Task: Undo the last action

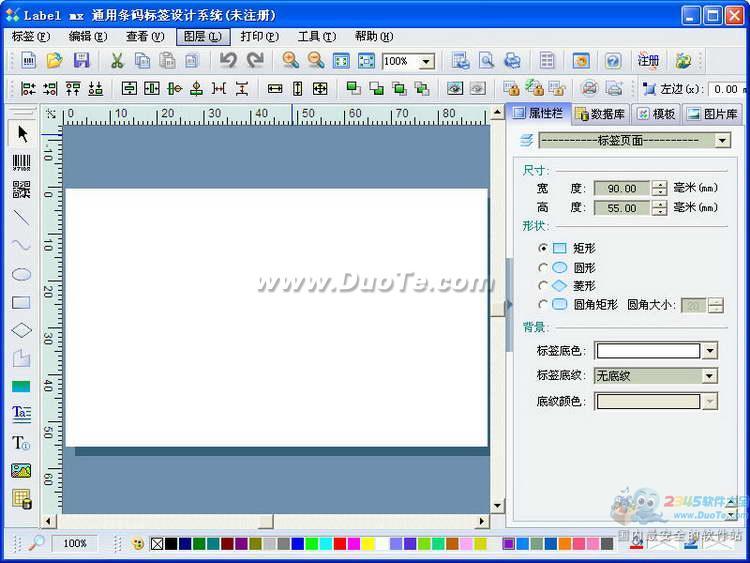Action: (228, 61)
